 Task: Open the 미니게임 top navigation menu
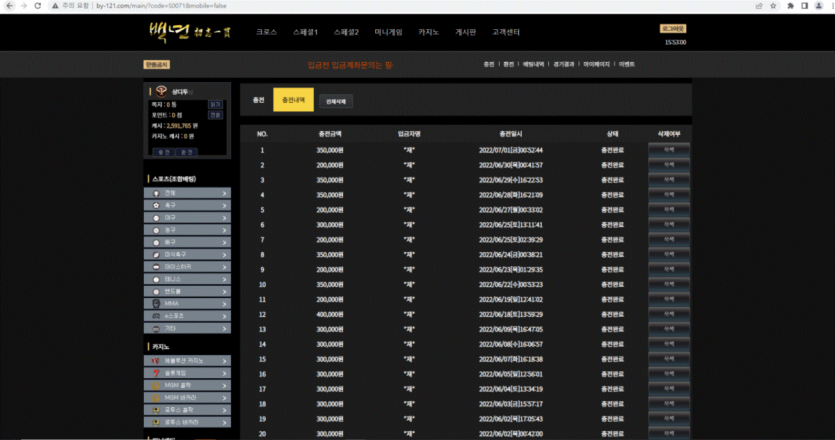pos(387,32)
